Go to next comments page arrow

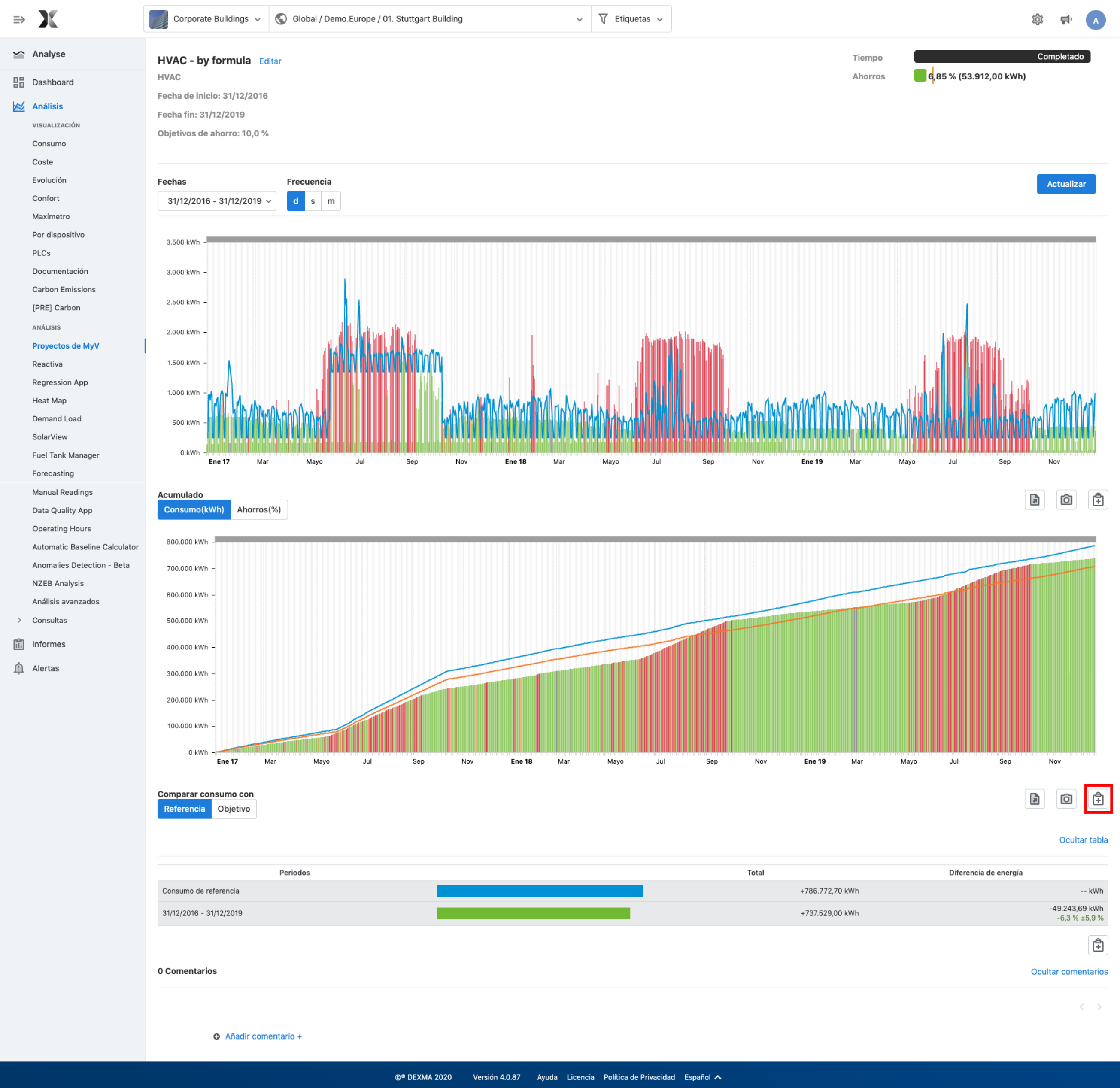(1099, 1007)
